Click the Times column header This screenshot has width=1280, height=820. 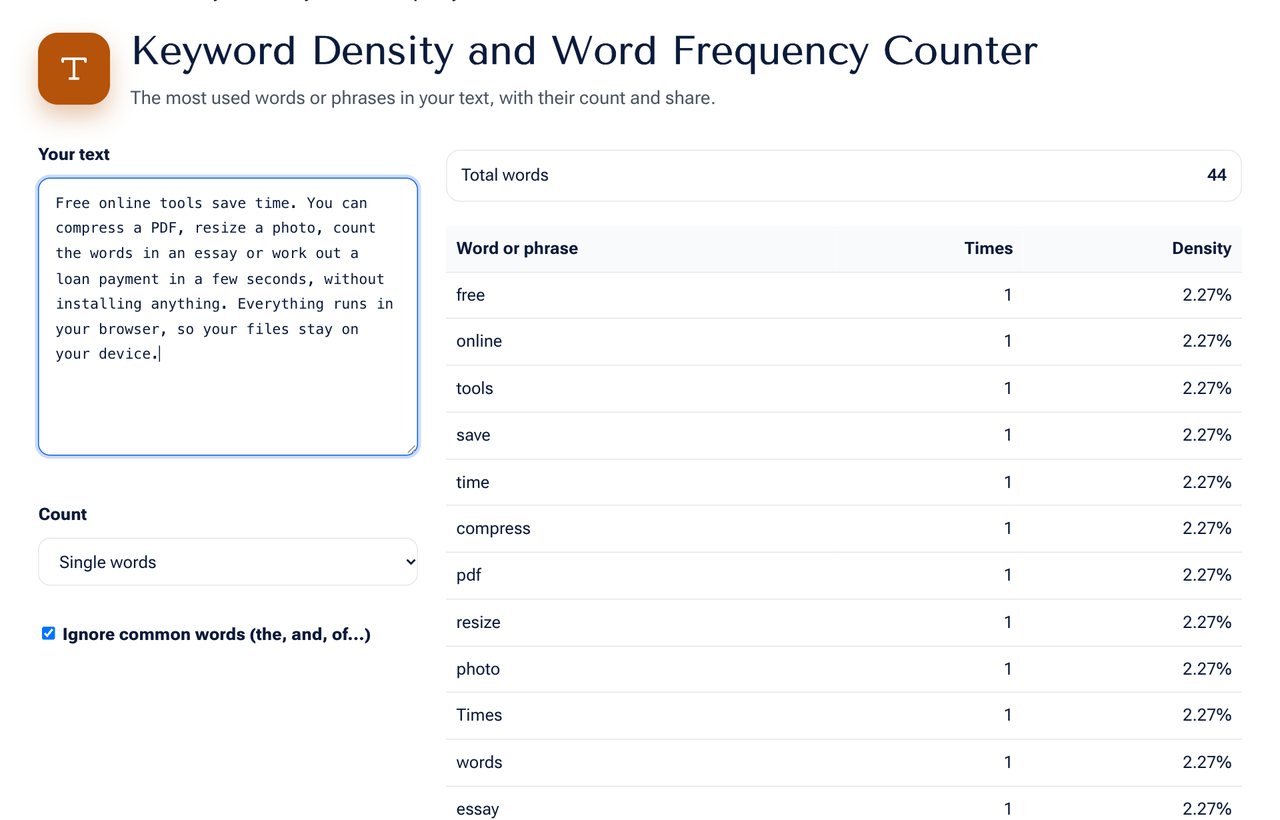tap(988, 248)
